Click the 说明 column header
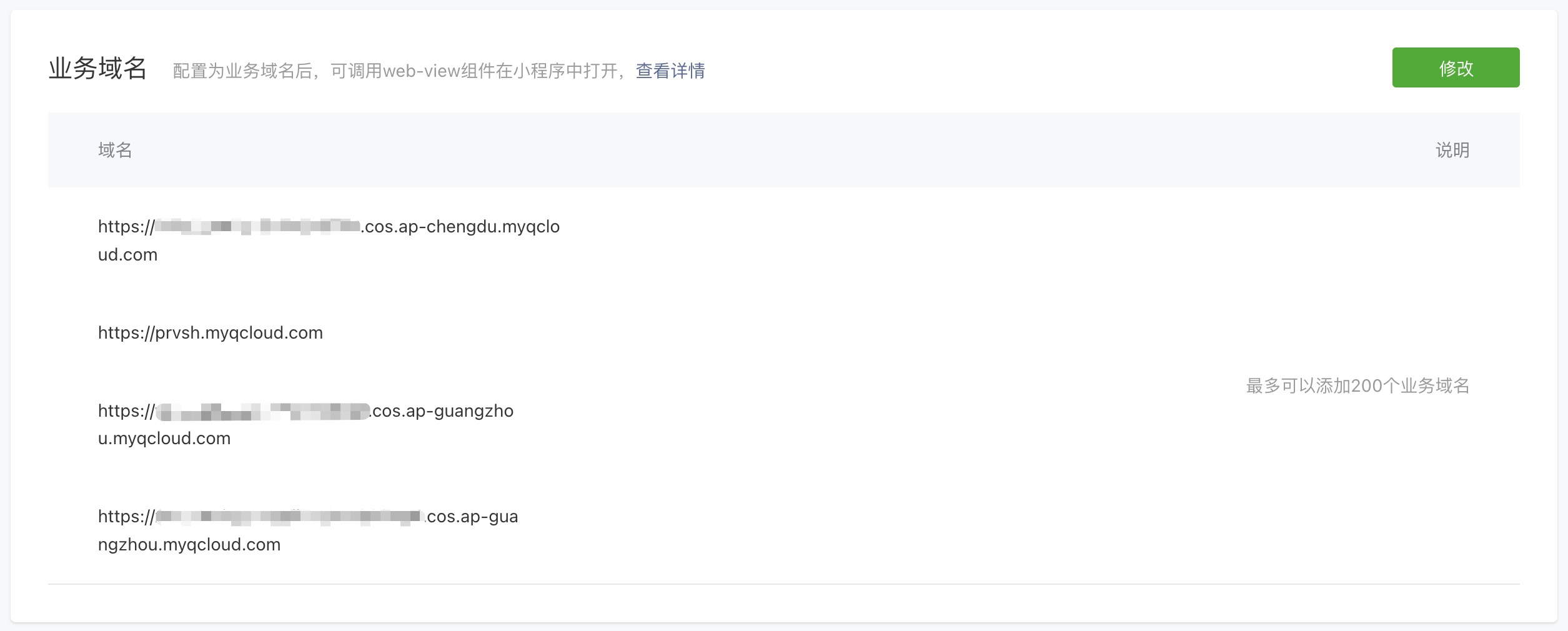The width and height of the screenshot is (1568, 631). point(1452,150)
